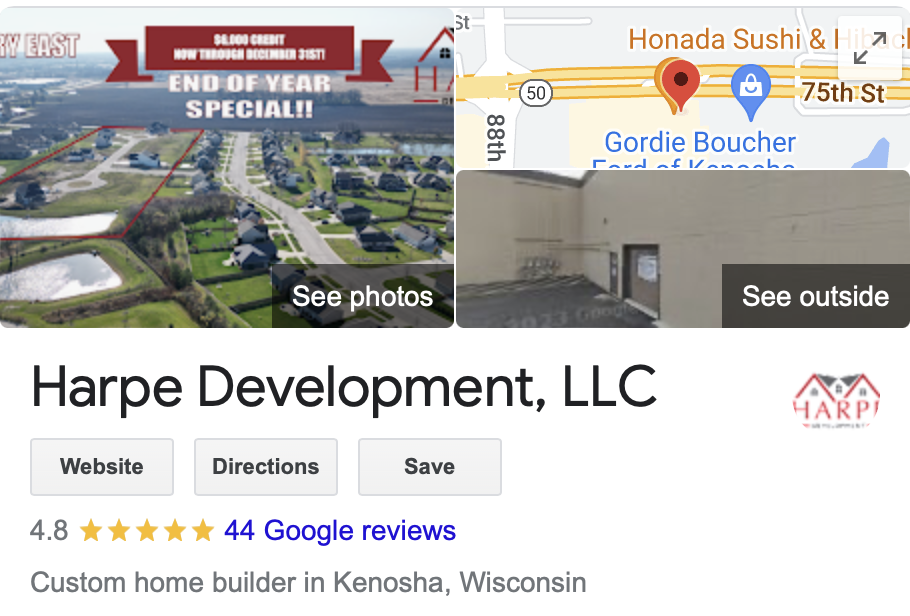Open the aerial neighborhood photo thumbnail
The height and width of the screenshot is (616, 910).
pos(226,168)
